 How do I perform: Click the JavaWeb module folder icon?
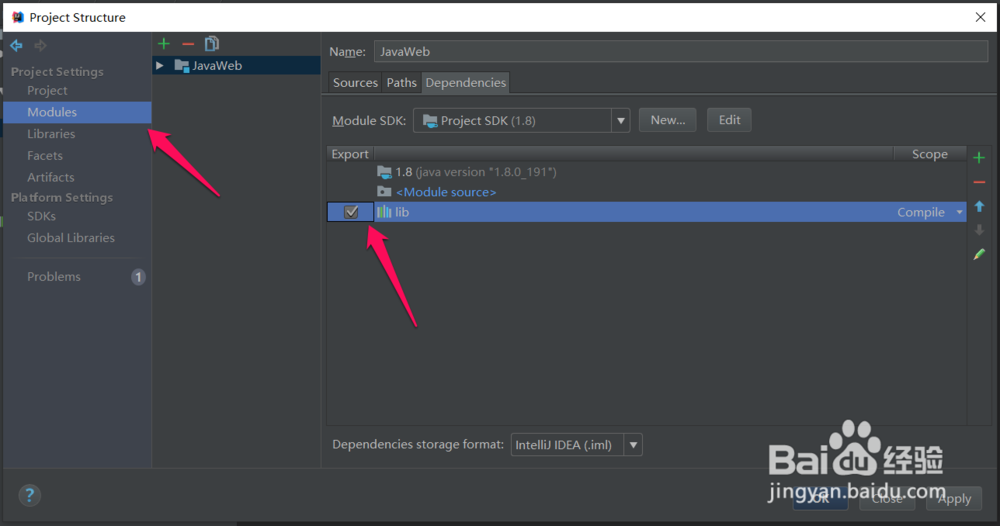coord(182,65)
